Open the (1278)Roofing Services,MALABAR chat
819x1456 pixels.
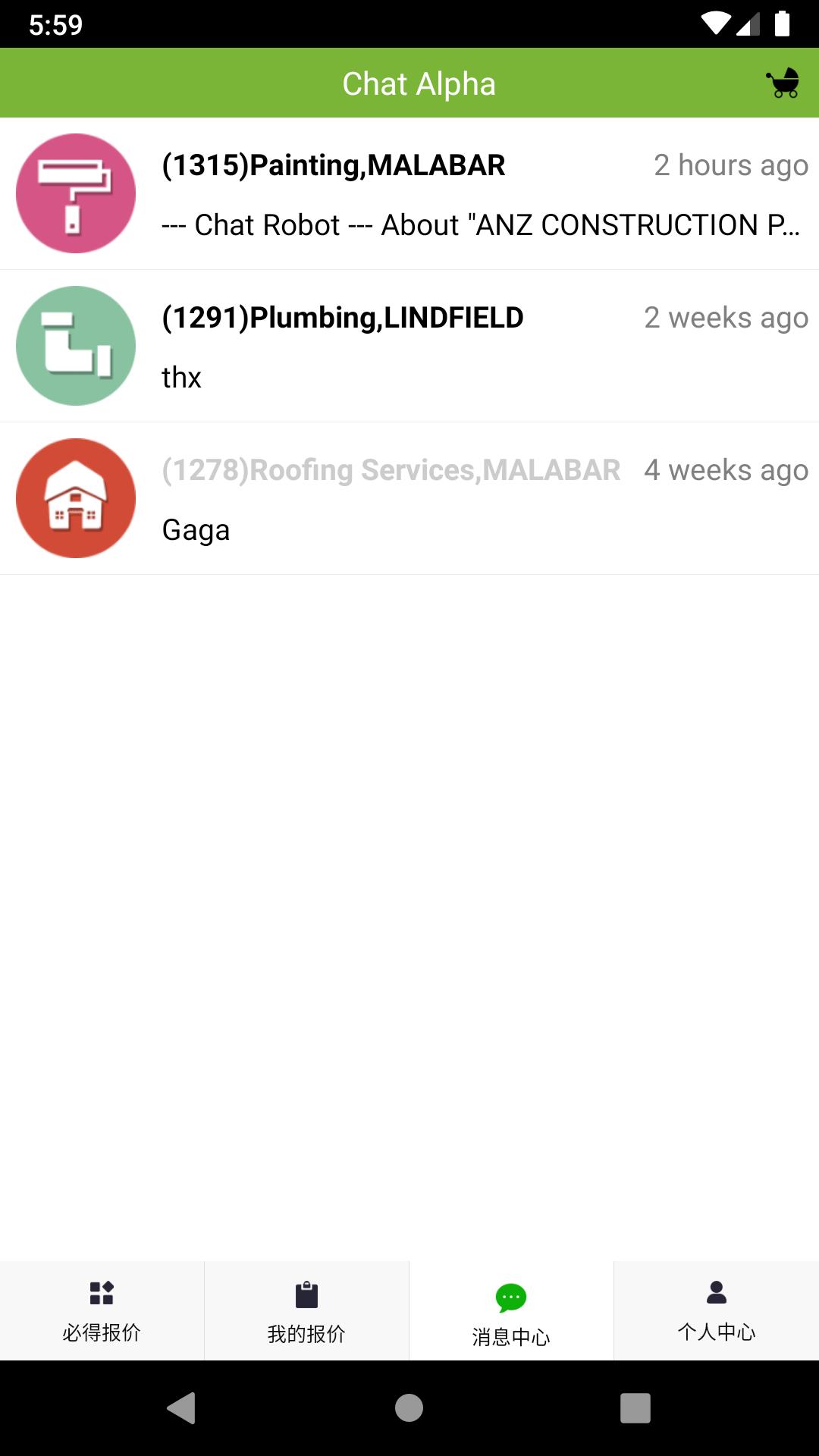click(409, 499)
